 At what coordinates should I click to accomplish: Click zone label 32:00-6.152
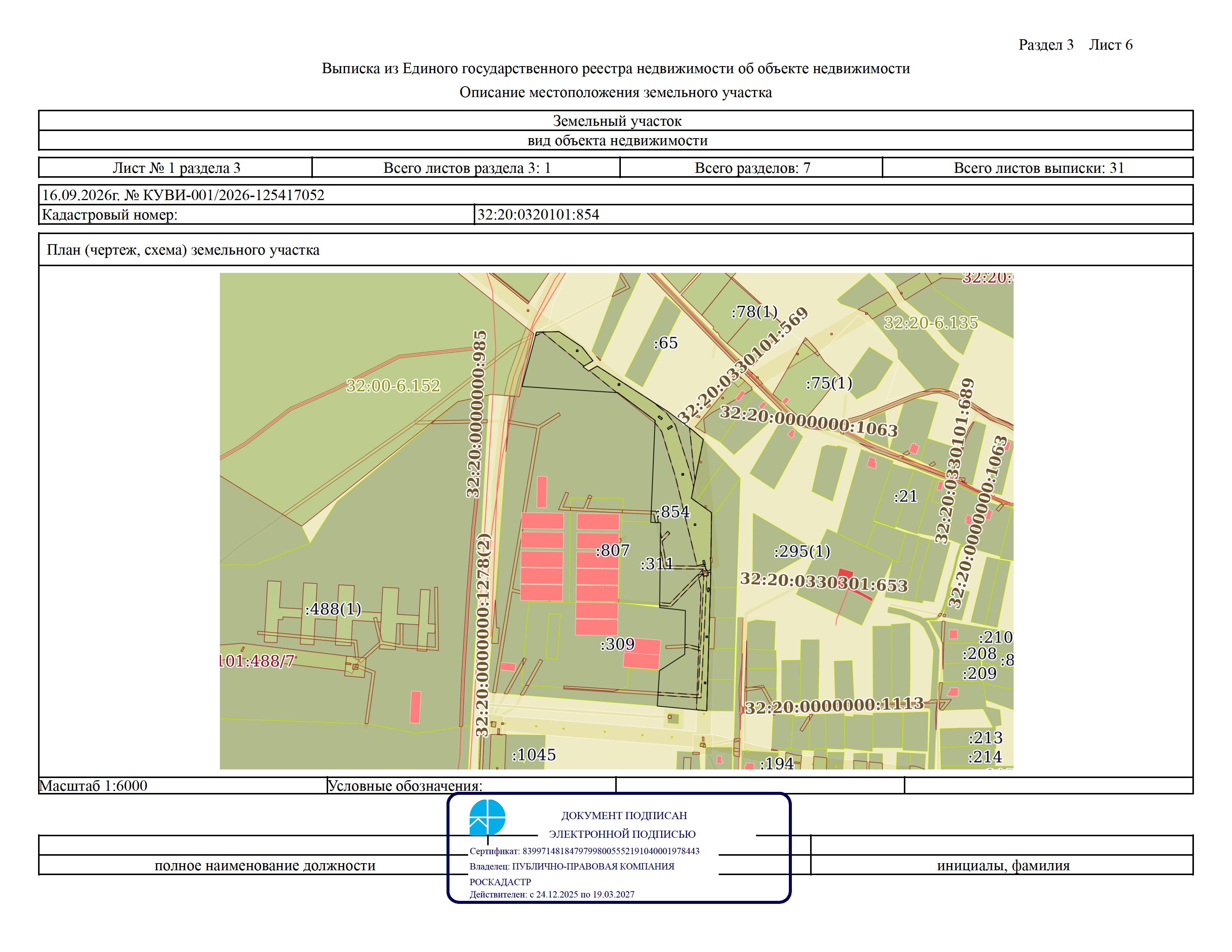(393, 386)
